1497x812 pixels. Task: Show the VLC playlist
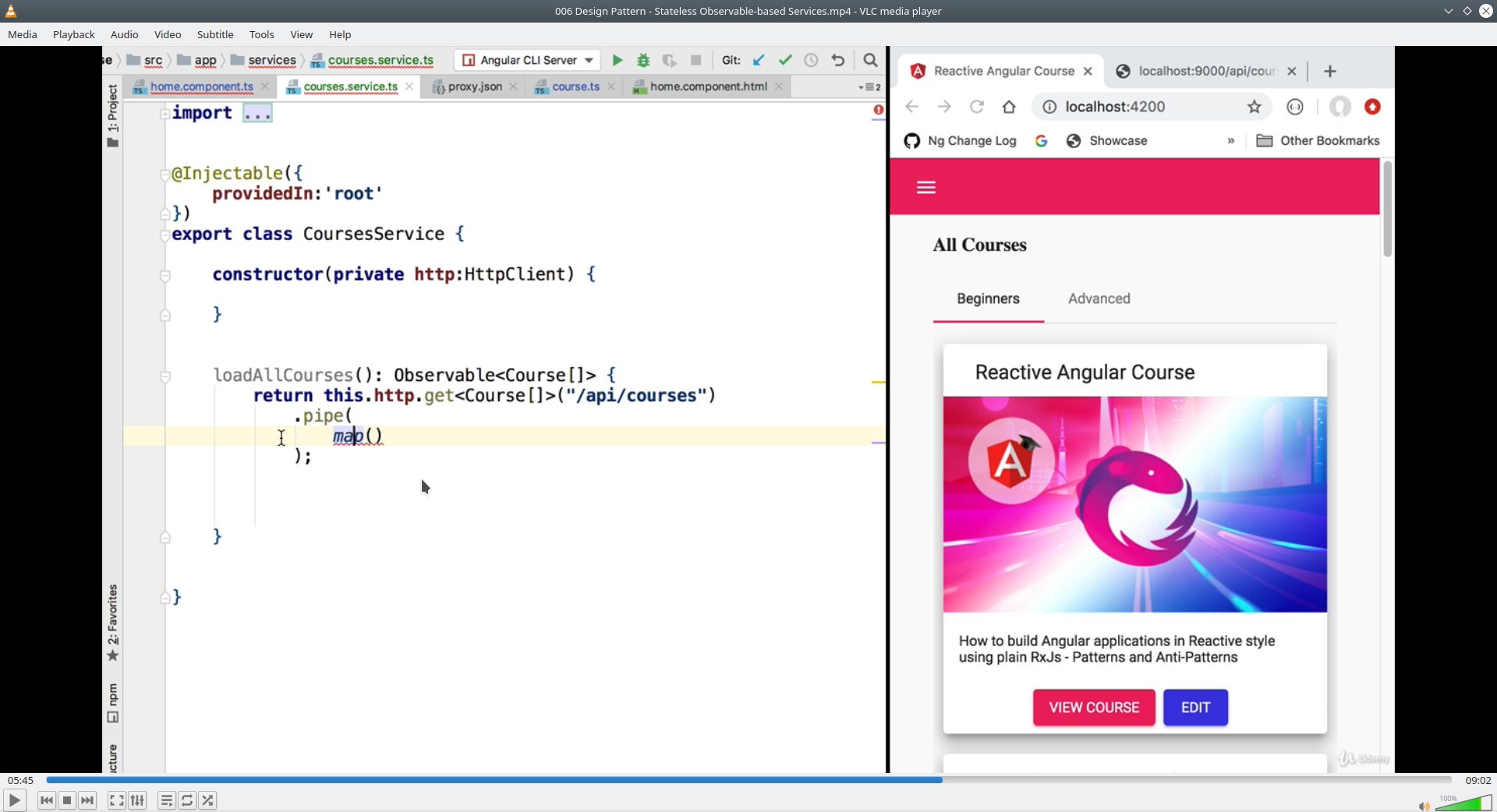pyautogui.click(x=167, y=800)
